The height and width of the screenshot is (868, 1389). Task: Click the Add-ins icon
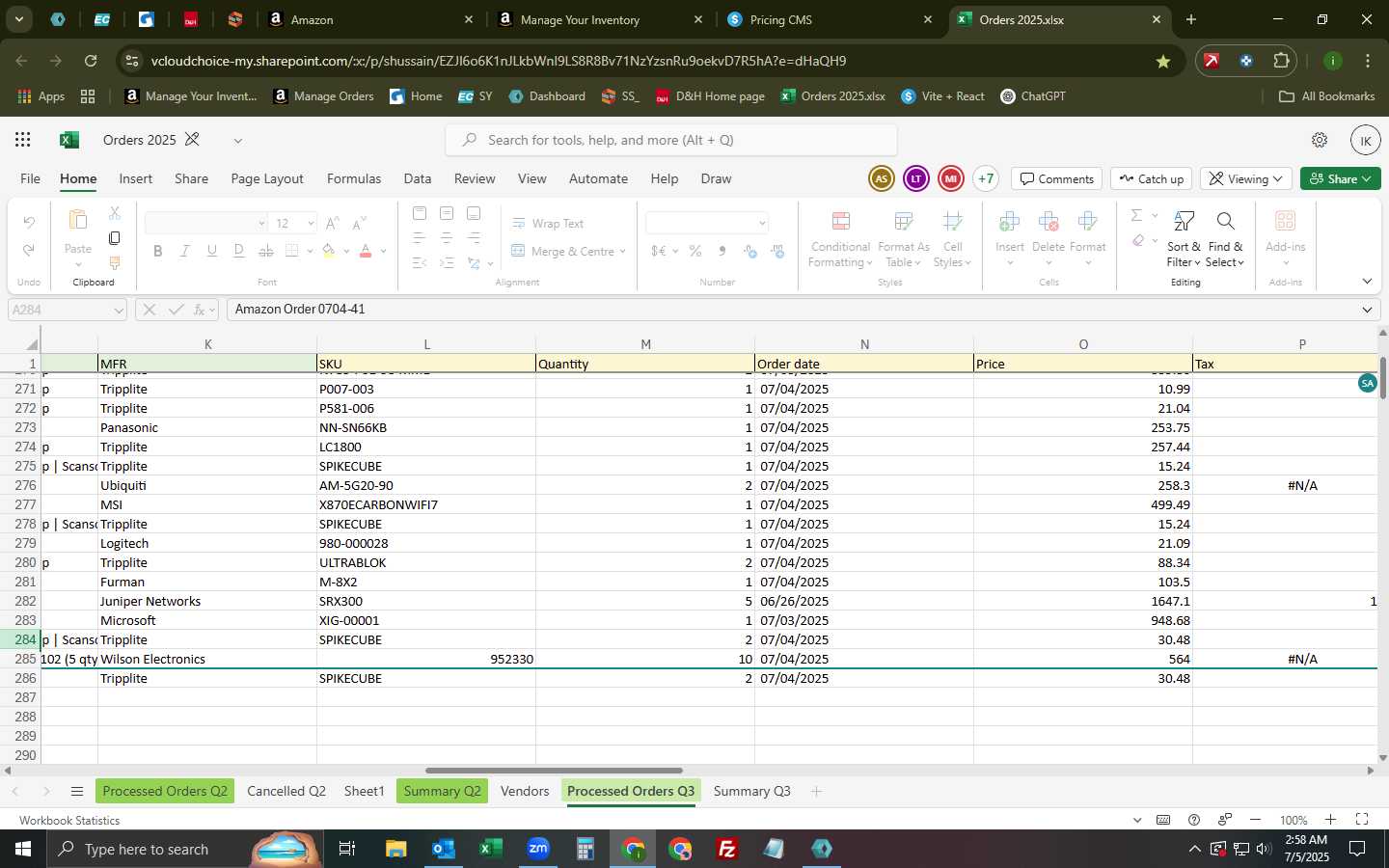(x=1285, y=222)
